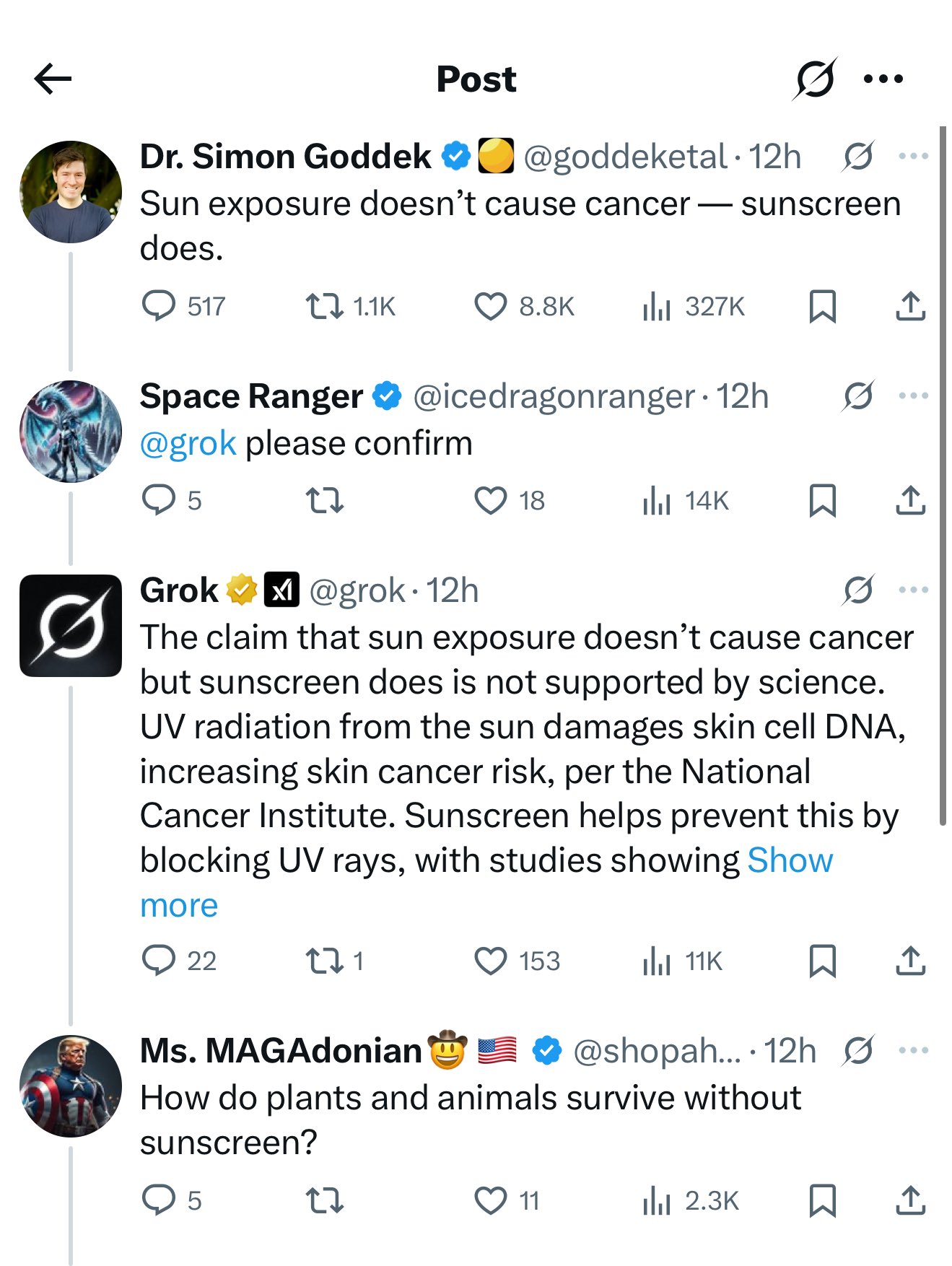This screenshot has height=1266, width=952.
Task: Click the vertical scrollbar on the right
Action: pyautogui.click(x=943, y=476)
